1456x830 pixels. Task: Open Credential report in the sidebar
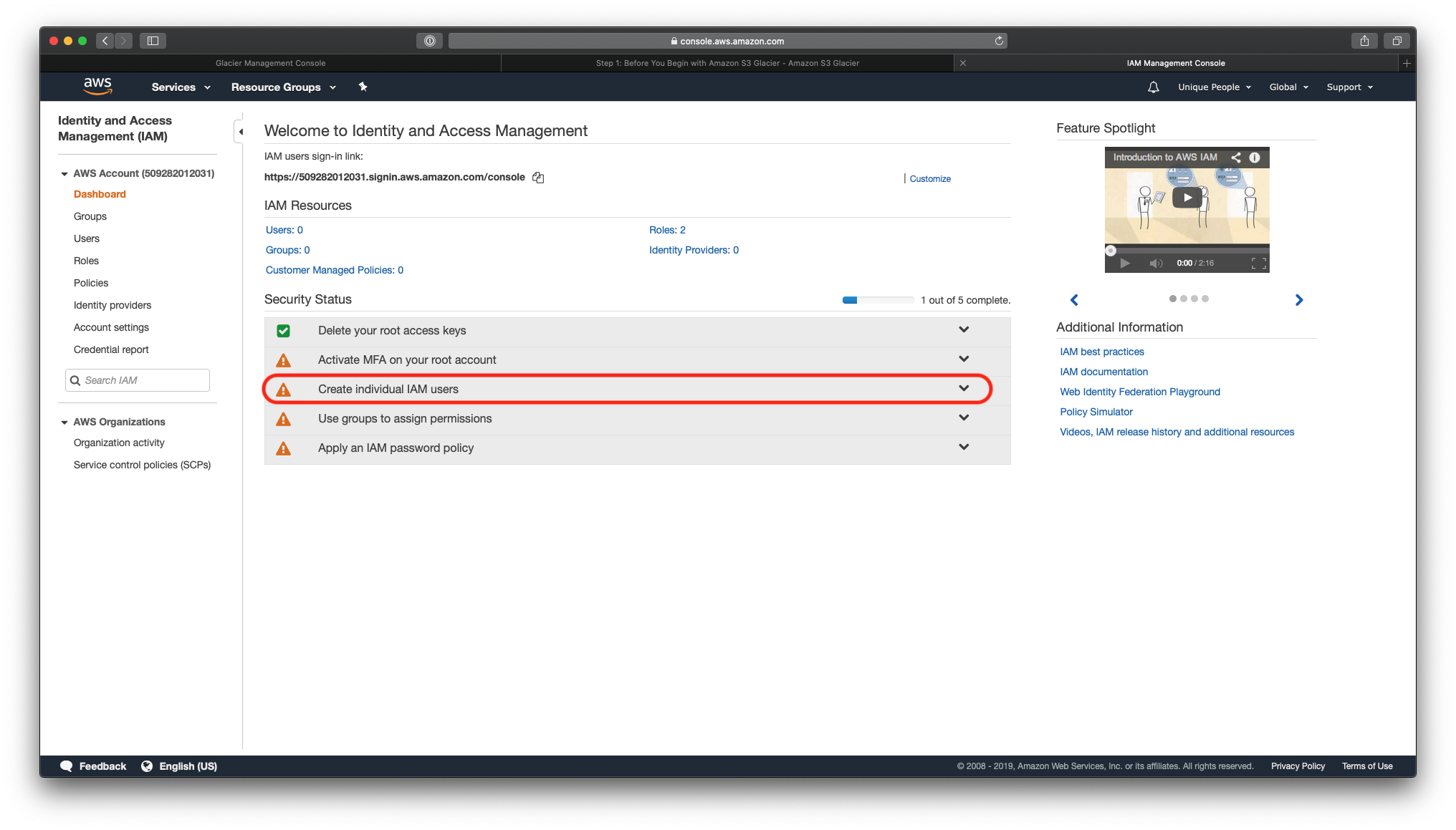pos(111,349)
